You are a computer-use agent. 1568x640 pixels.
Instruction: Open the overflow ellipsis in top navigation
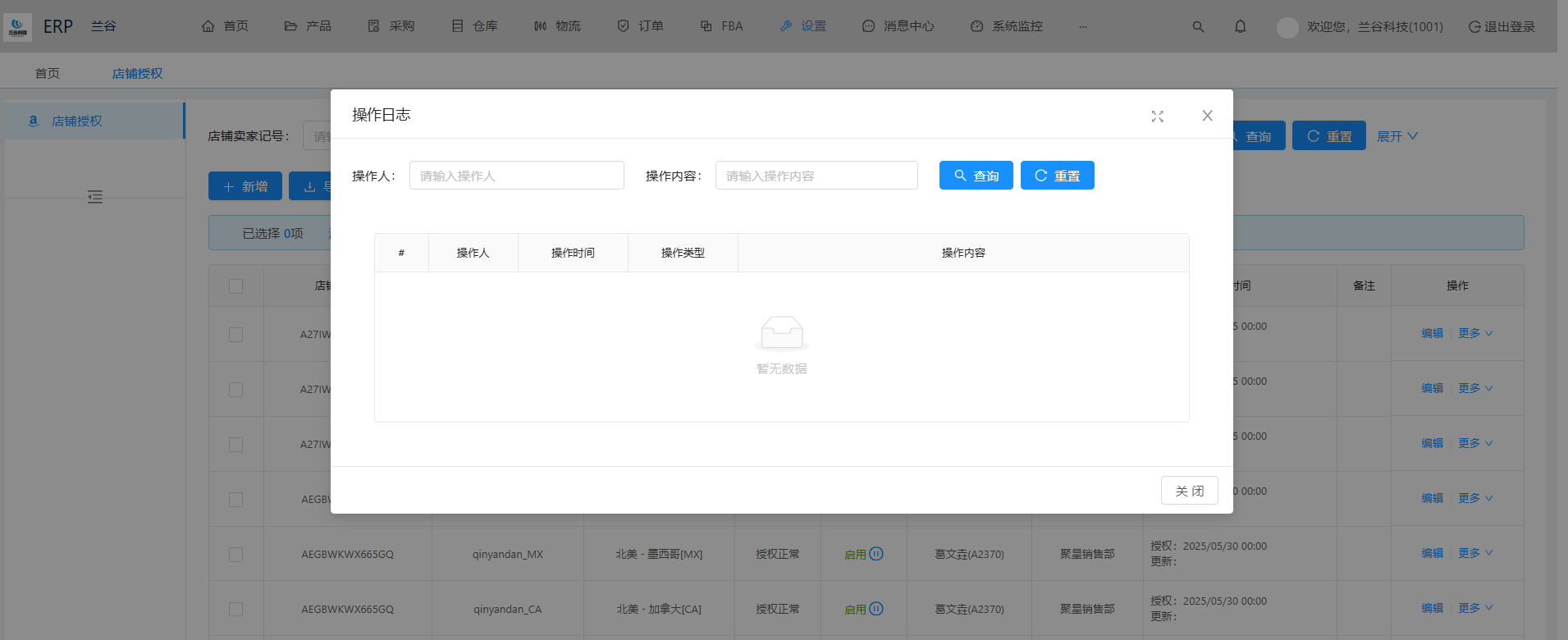coord(1083,27)
